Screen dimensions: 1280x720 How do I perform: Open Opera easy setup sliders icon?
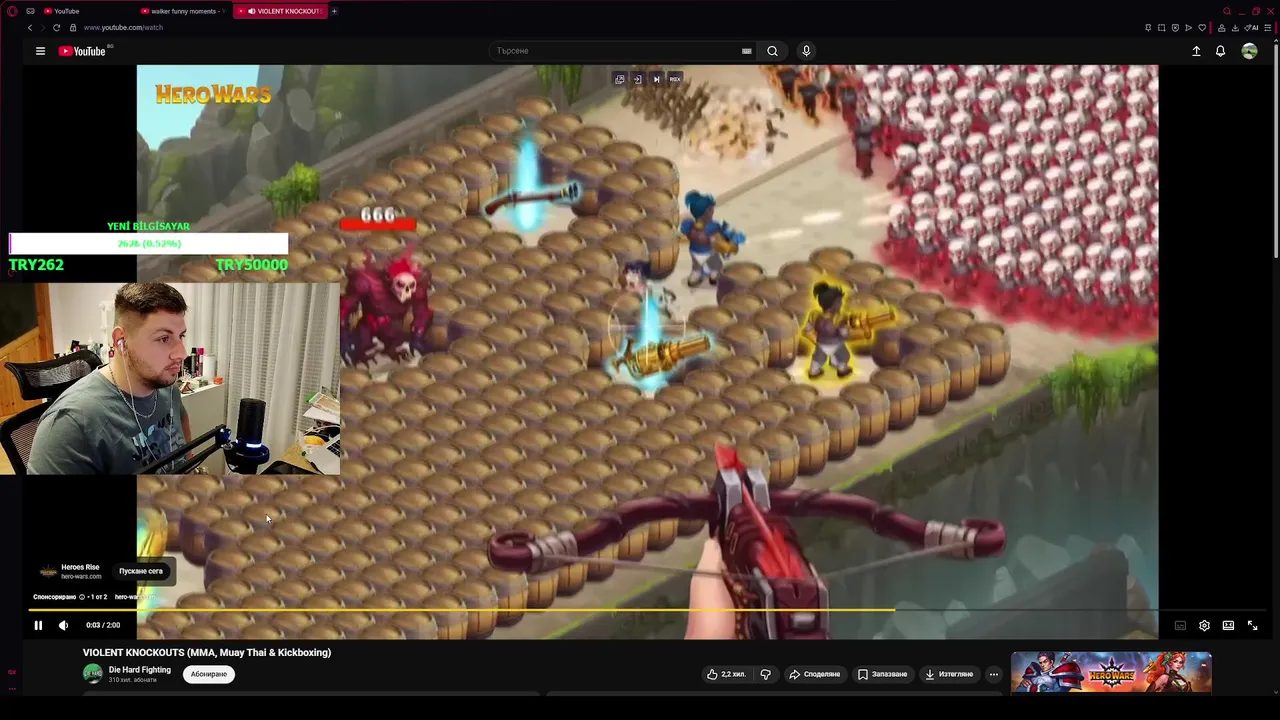(1267, 28)
